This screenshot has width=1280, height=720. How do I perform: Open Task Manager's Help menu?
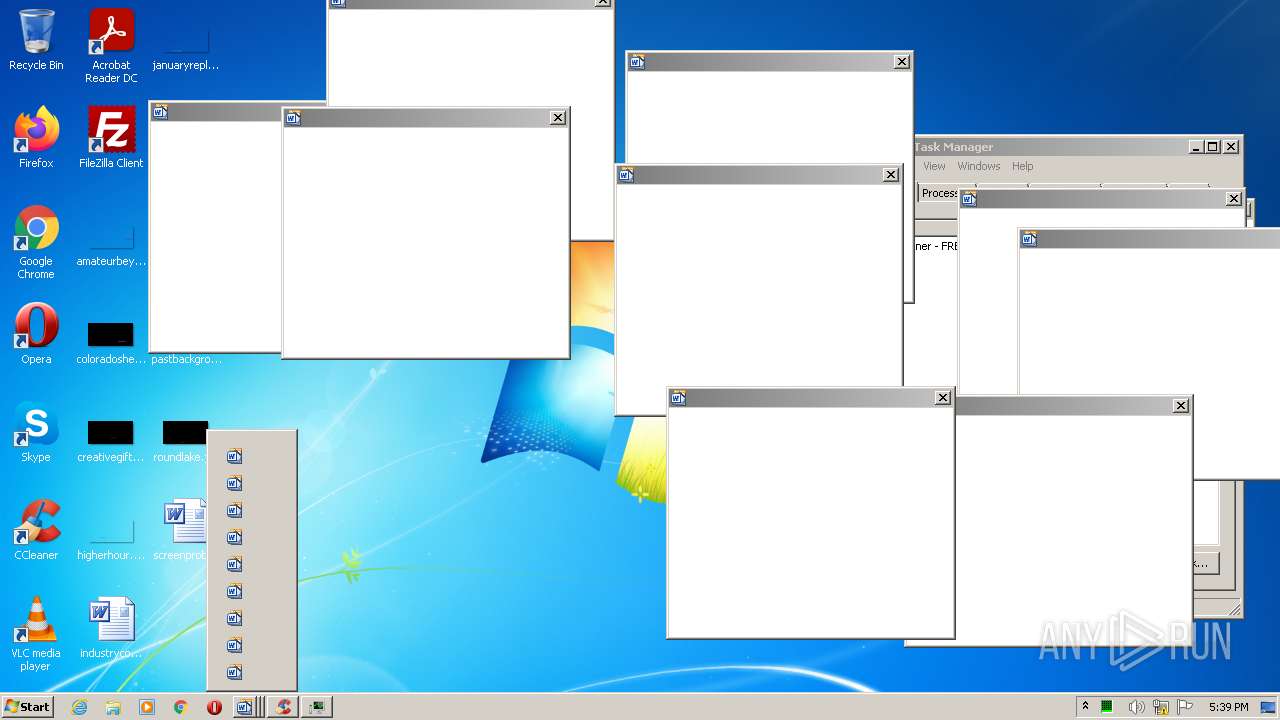pyautogui.click(x=1022, y=166)
